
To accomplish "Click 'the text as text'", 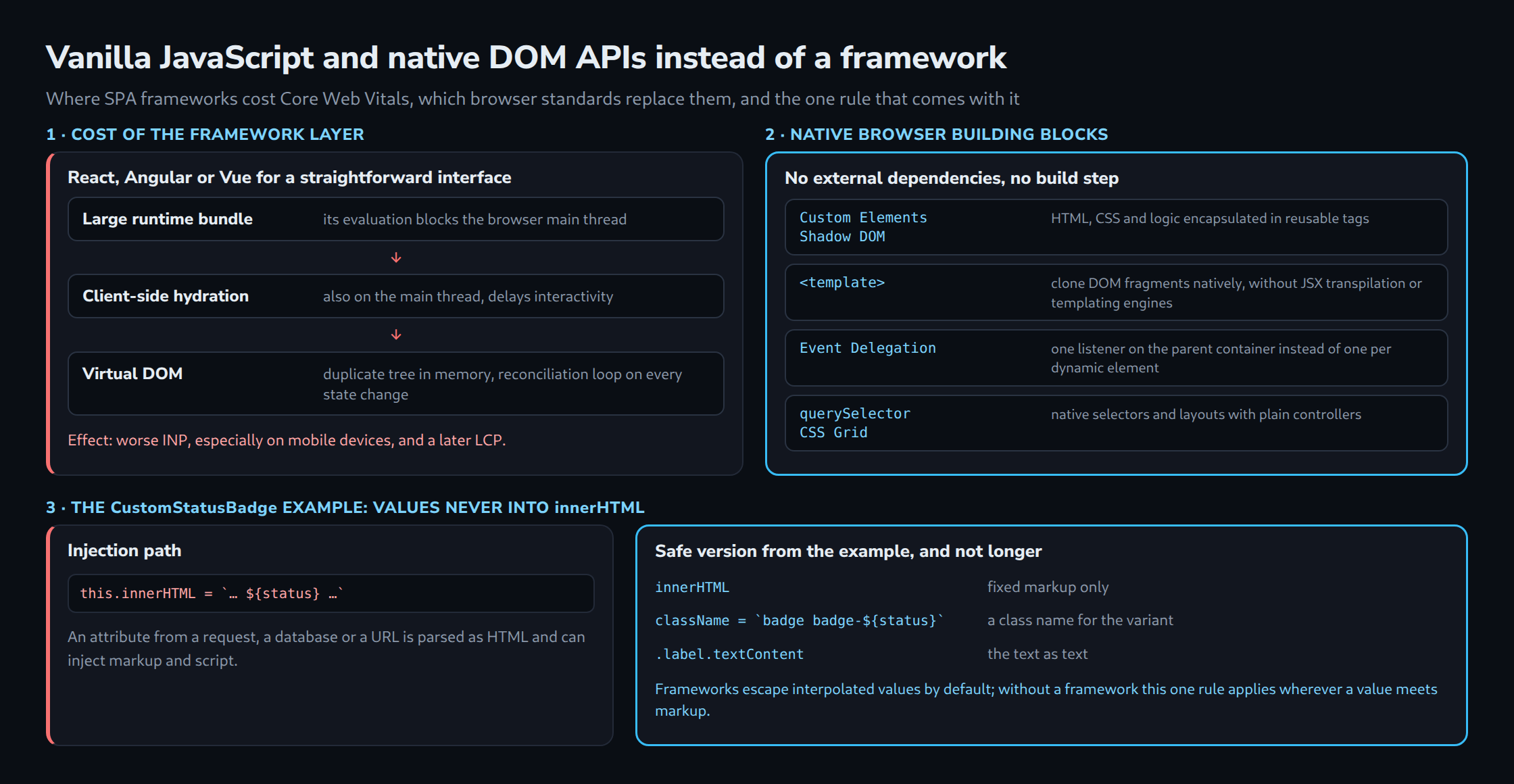I will (1037, 654).
